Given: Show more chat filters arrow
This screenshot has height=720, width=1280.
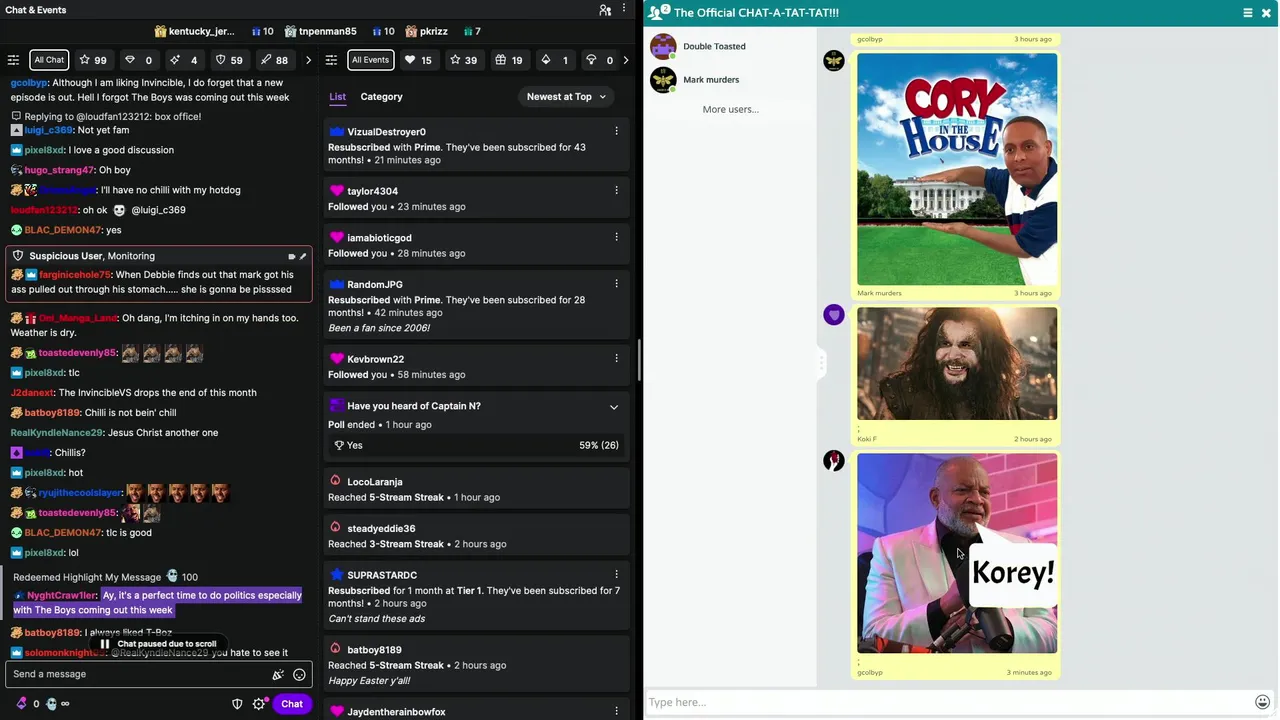Looking at the screenshot, I should tap(308, 60).
